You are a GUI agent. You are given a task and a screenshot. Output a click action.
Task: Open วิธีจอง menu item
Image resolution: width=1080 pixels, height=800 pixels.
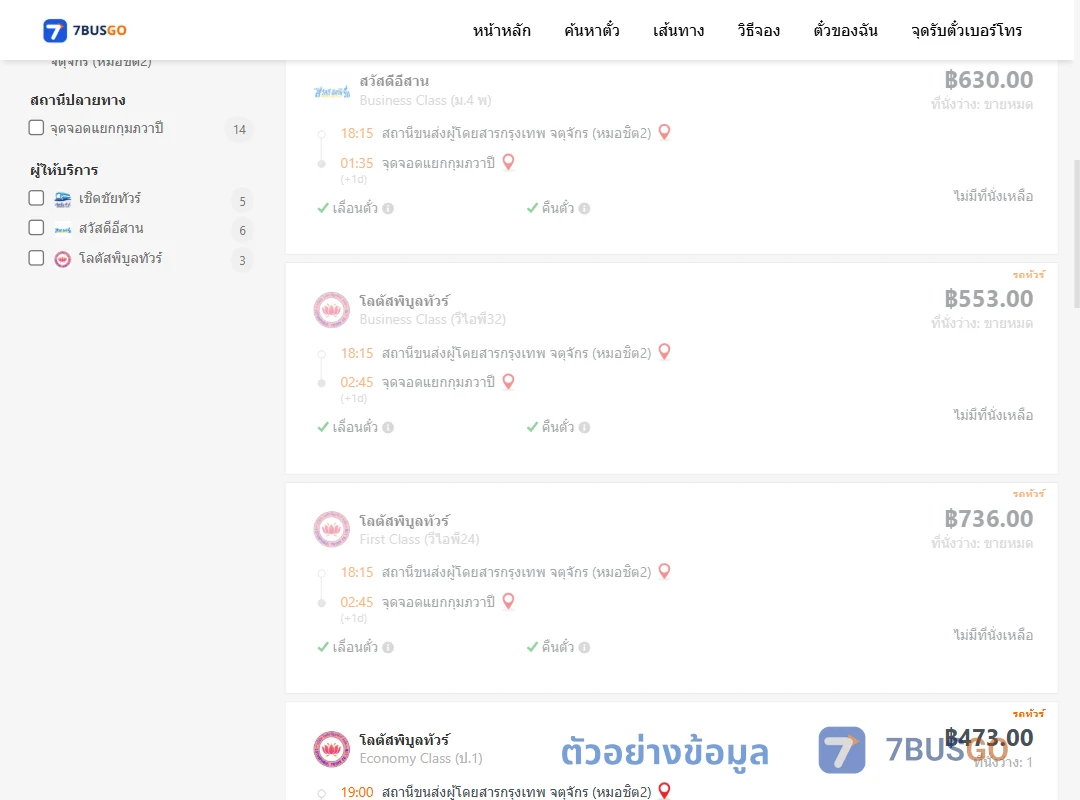click(x=758, y=30)
